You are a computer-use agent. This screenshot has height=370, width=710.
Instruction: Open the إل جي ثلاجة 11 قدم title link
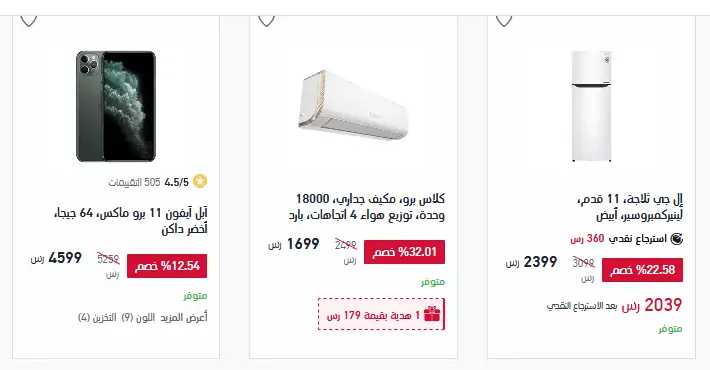630,207
